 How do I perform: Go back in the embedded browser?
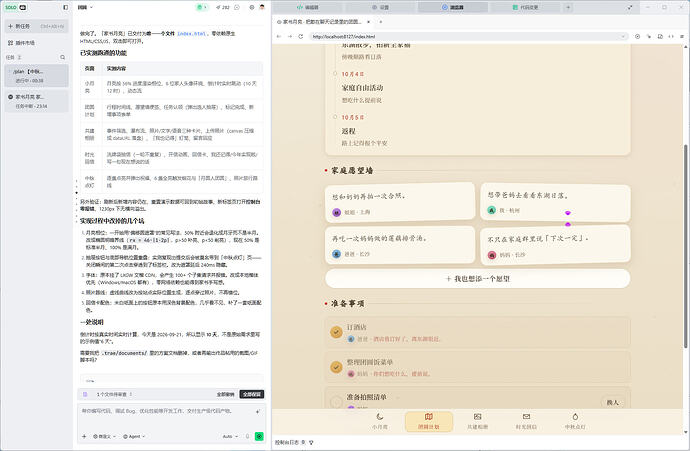pos(279,37)
